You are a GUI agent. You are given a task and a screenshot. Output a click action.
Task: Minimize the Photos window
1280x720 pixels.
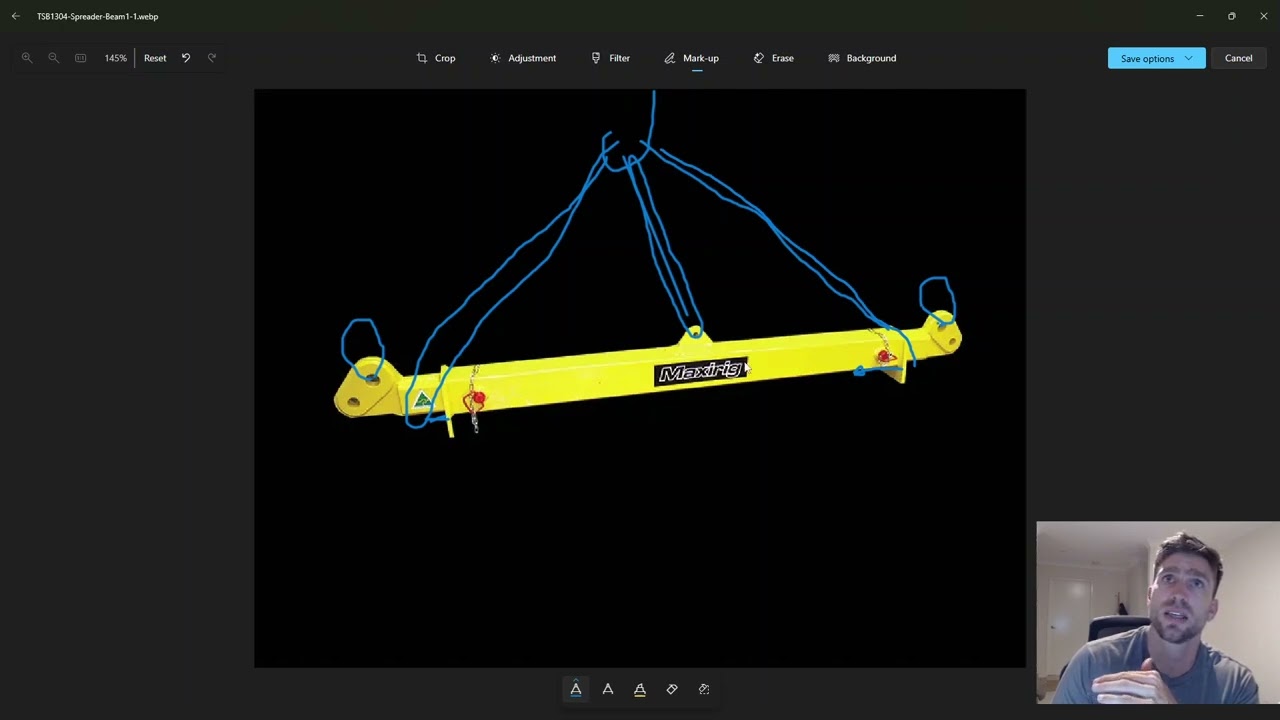pos(1199,16)
